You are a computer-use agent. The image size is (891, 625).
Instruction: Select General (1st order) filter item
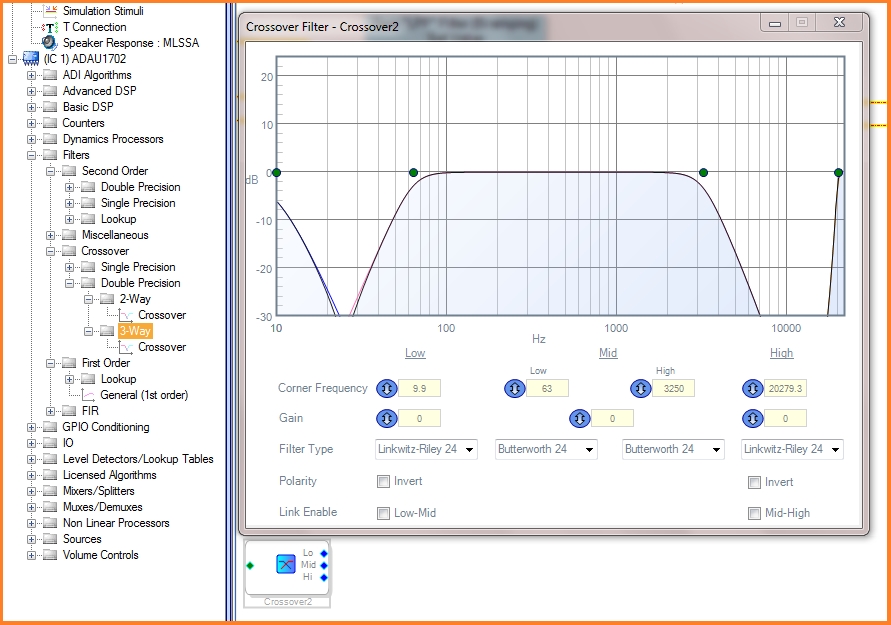point(144,395)
